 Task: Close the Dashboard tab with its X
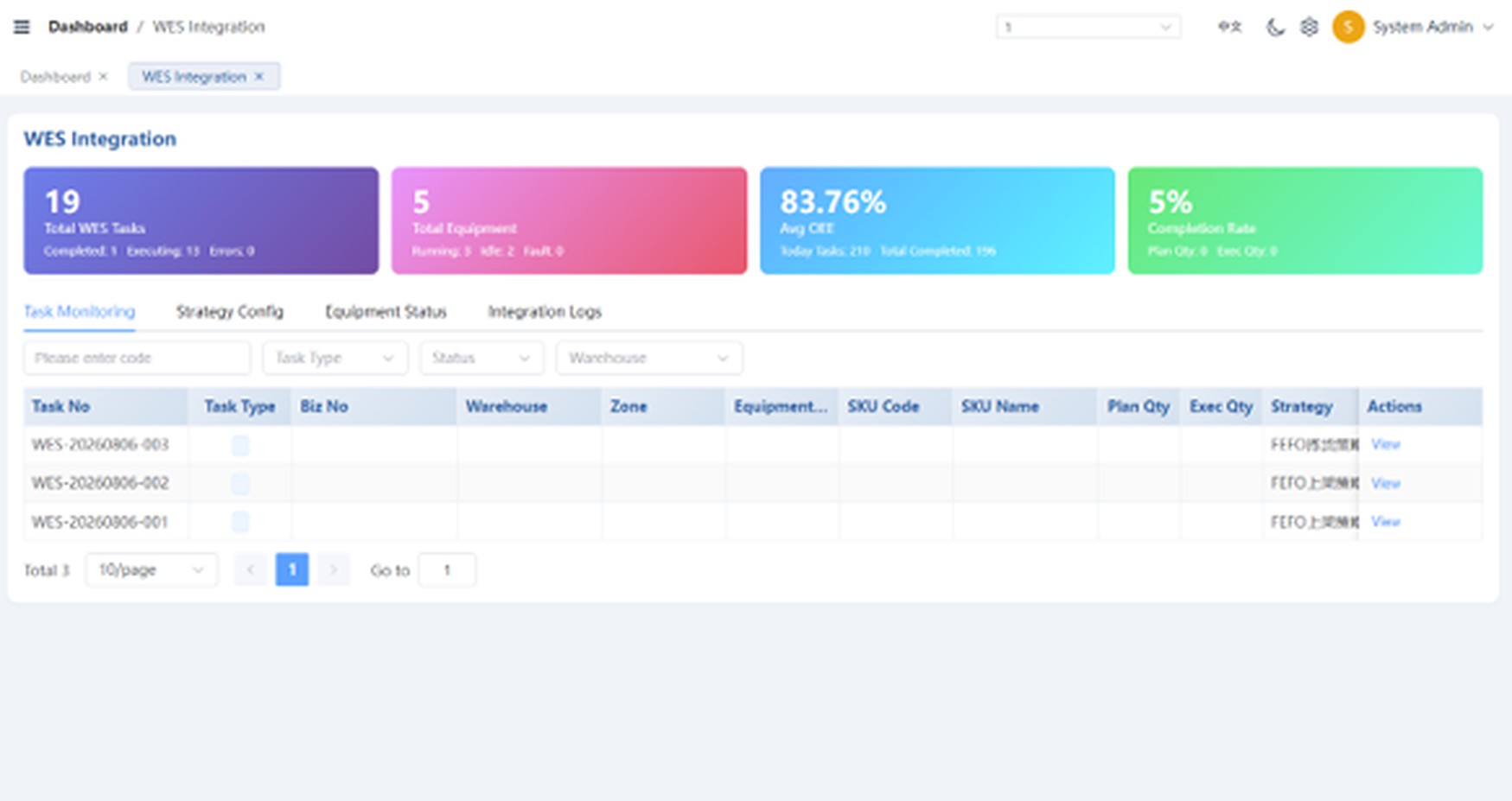pyautogui.click(x=103, y=76)
